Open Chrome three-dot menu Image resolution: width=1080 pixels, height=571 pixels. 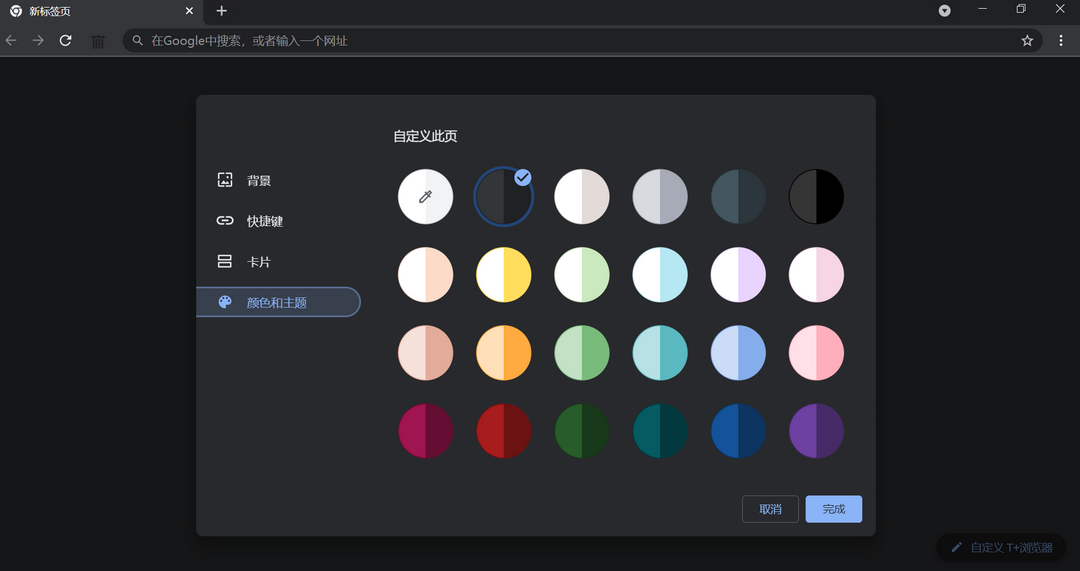click(1061, 41)
